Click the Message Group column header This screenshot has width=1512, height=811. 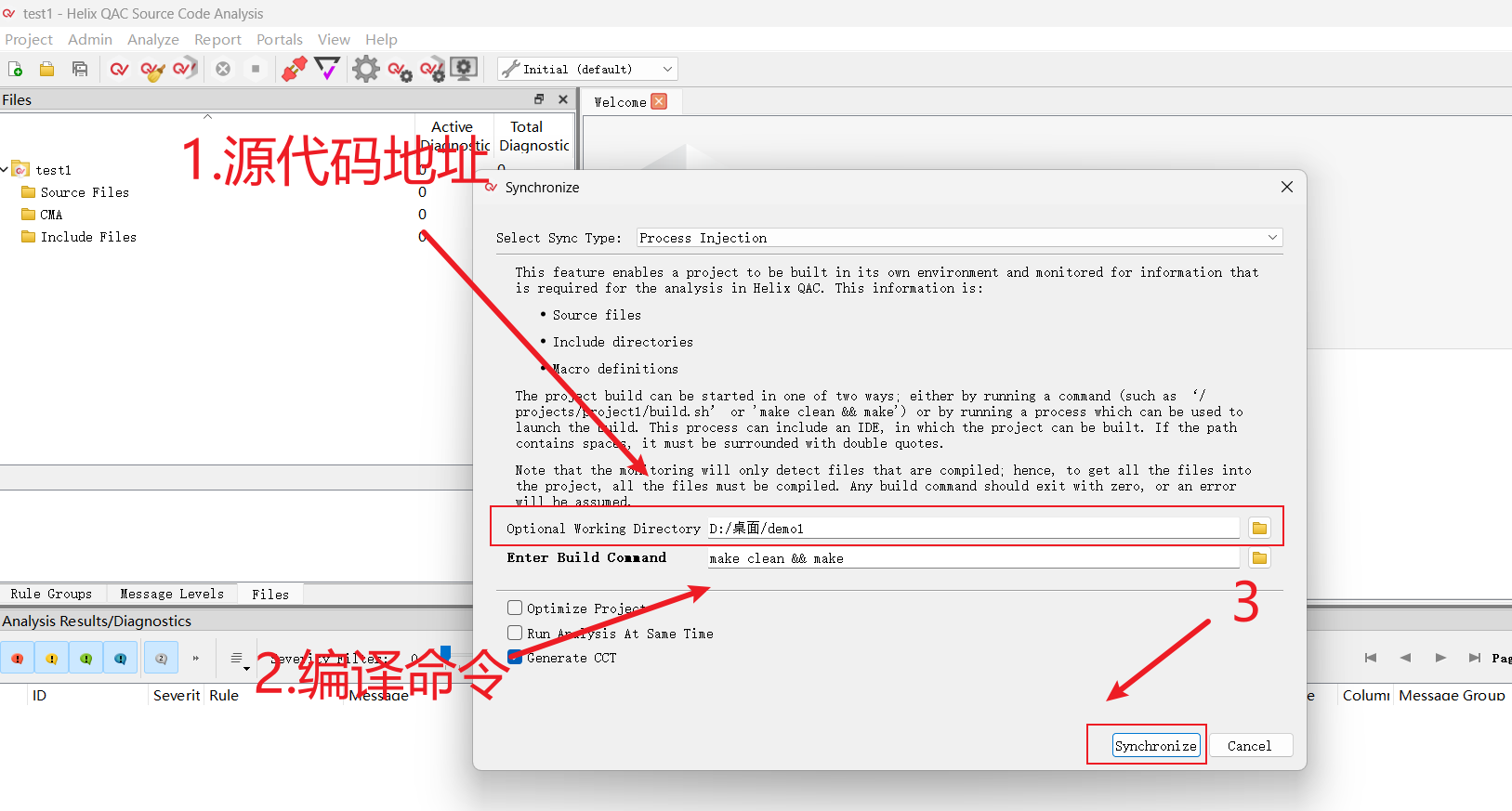1452,695
